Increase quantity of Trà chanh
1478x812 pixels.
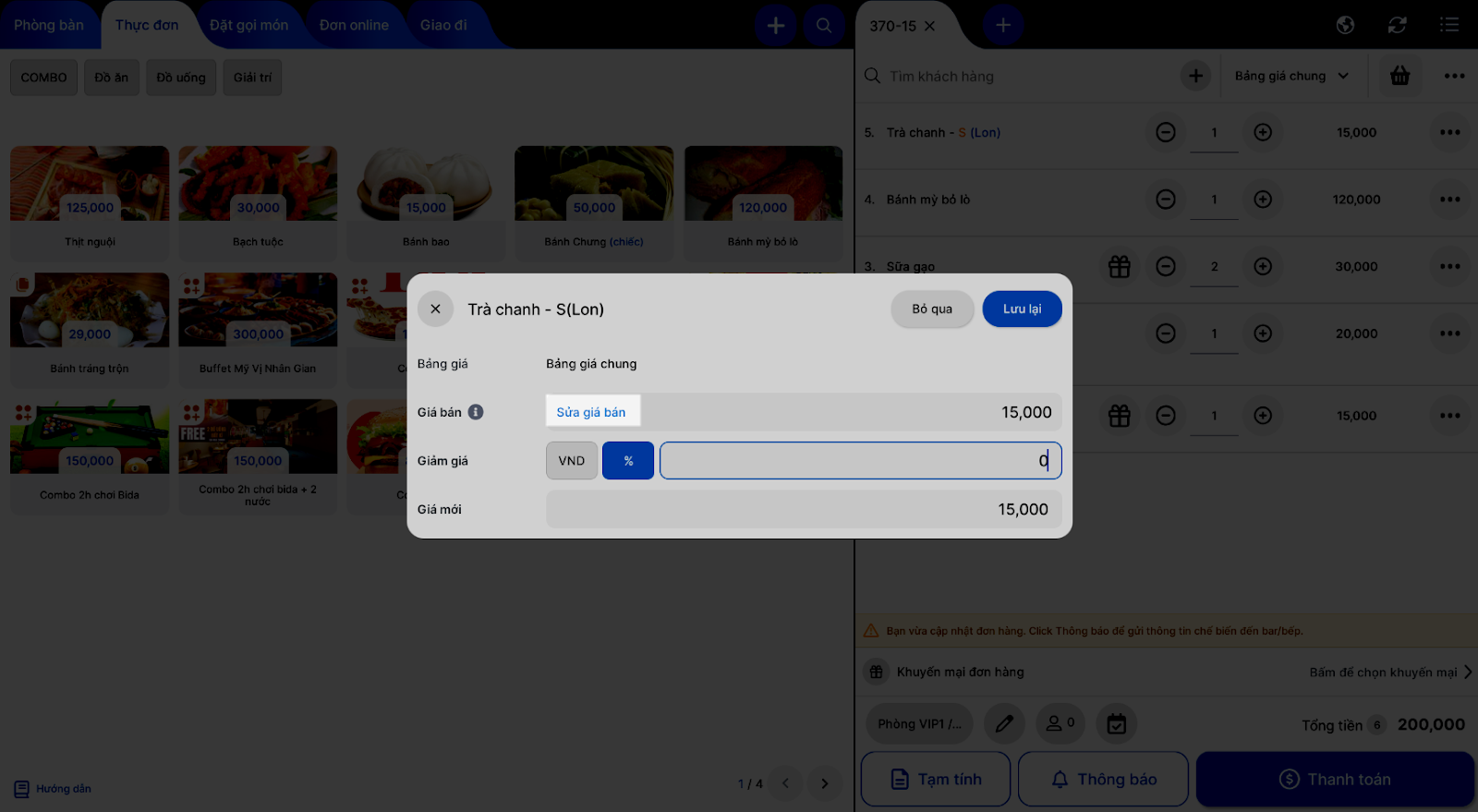[x=1263, y=132]
